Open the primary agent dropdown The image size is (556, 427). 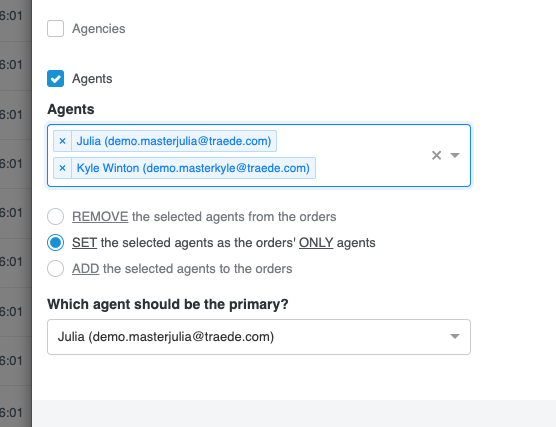(259, 337)
